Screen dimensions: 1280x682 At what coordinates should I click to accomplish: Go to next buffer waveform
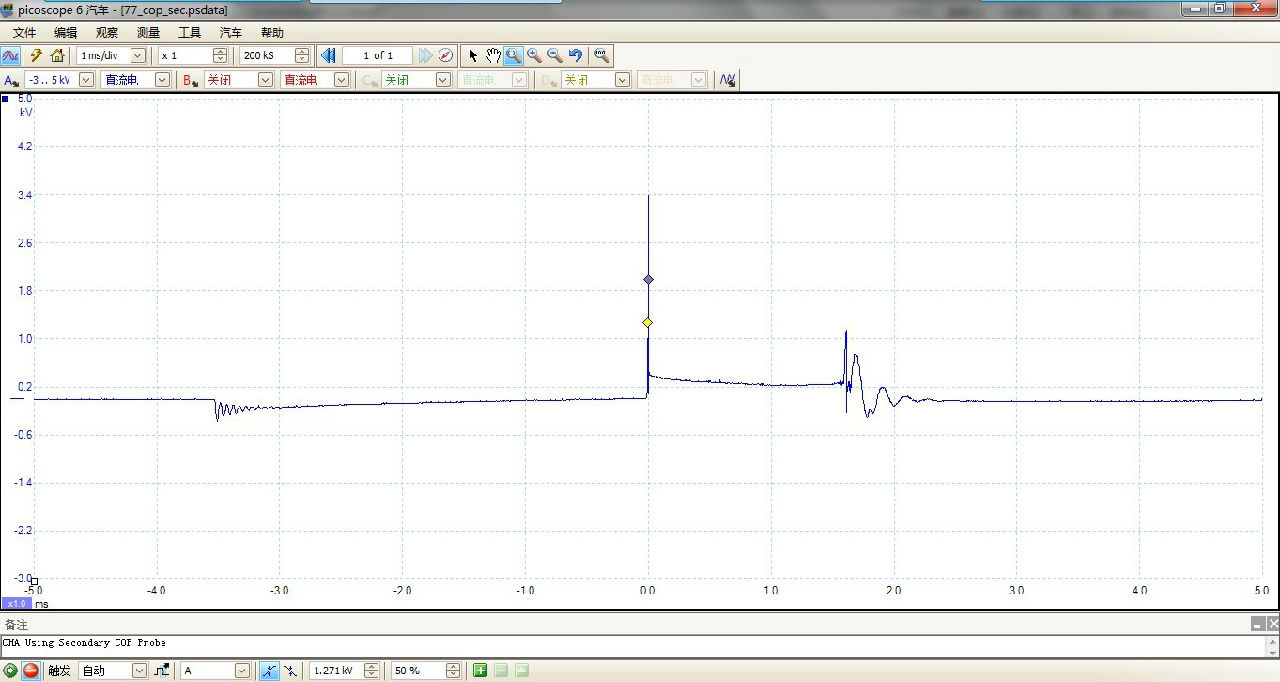425,56
